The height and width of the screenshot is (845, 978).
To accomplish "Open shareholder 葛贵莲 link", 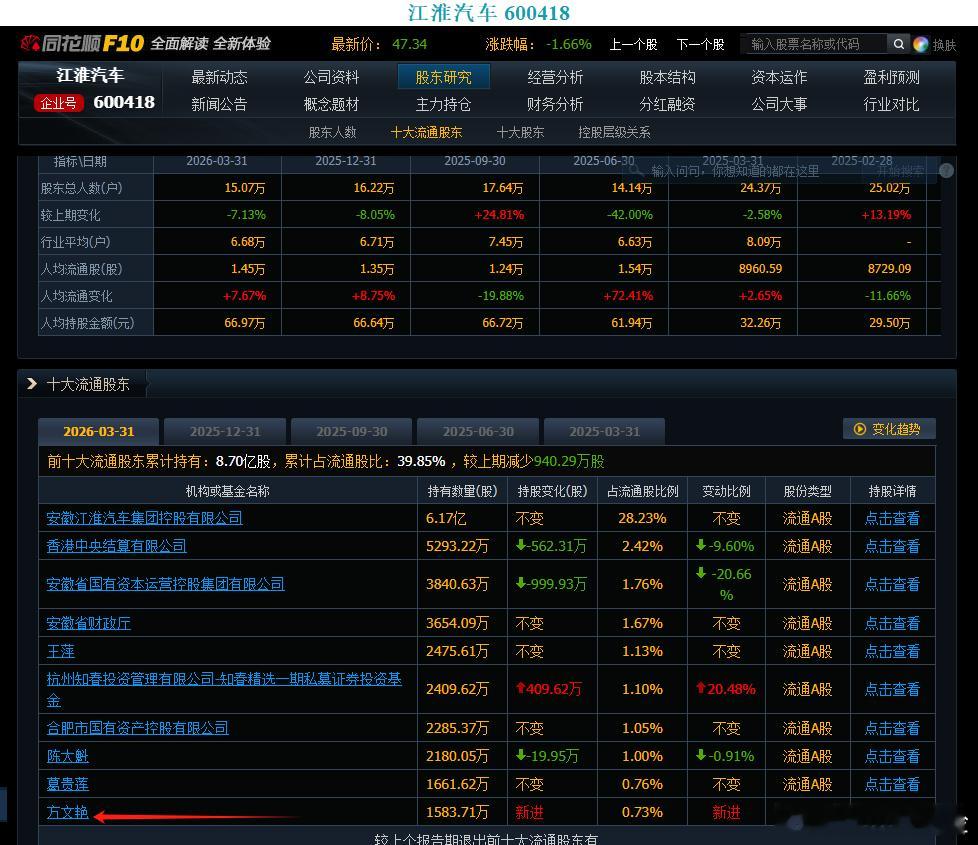I will [x=67, y=785].
